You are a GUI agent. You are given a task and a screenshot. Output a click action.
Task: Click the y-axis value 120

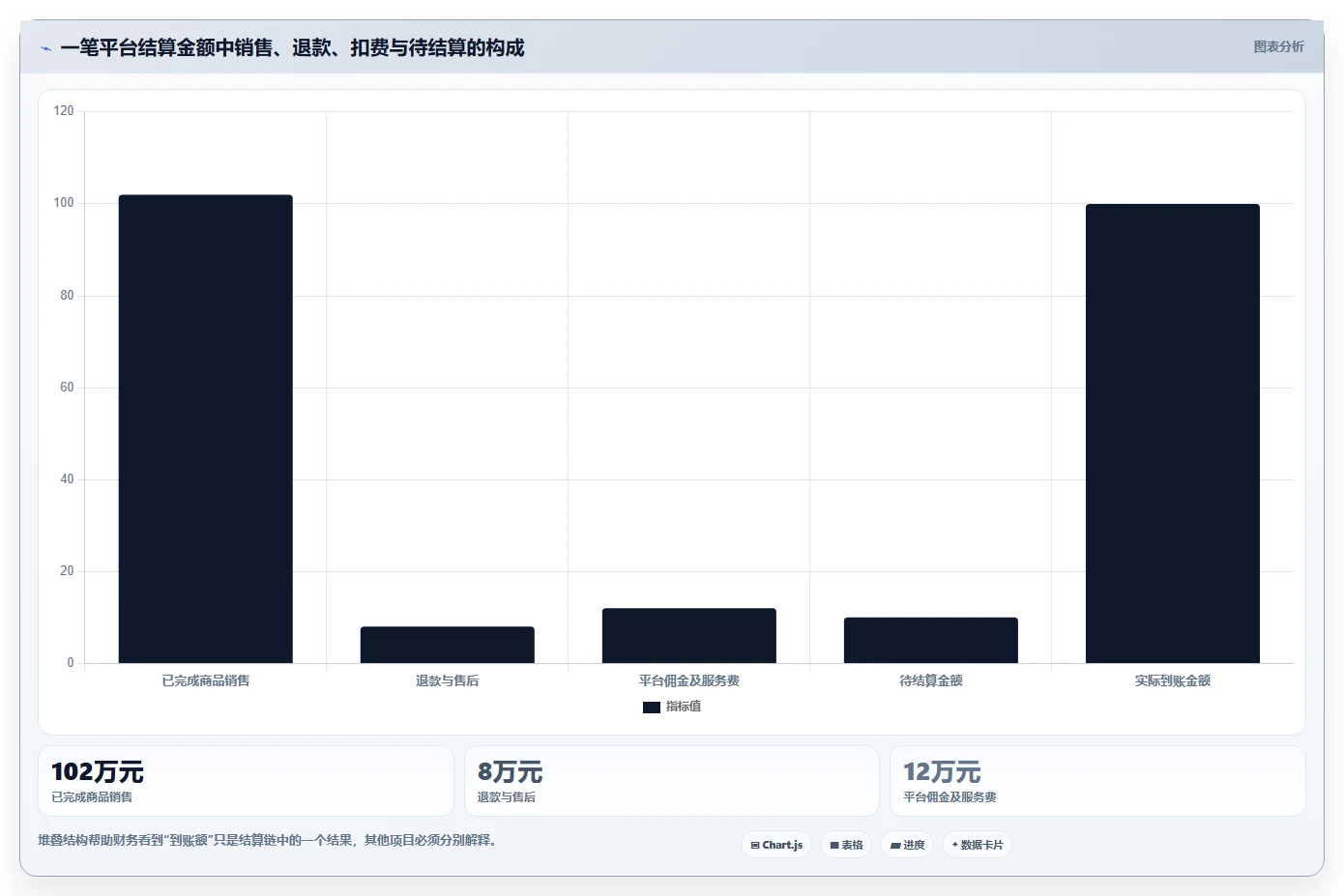pyautogui.click(x=64, y=111)
